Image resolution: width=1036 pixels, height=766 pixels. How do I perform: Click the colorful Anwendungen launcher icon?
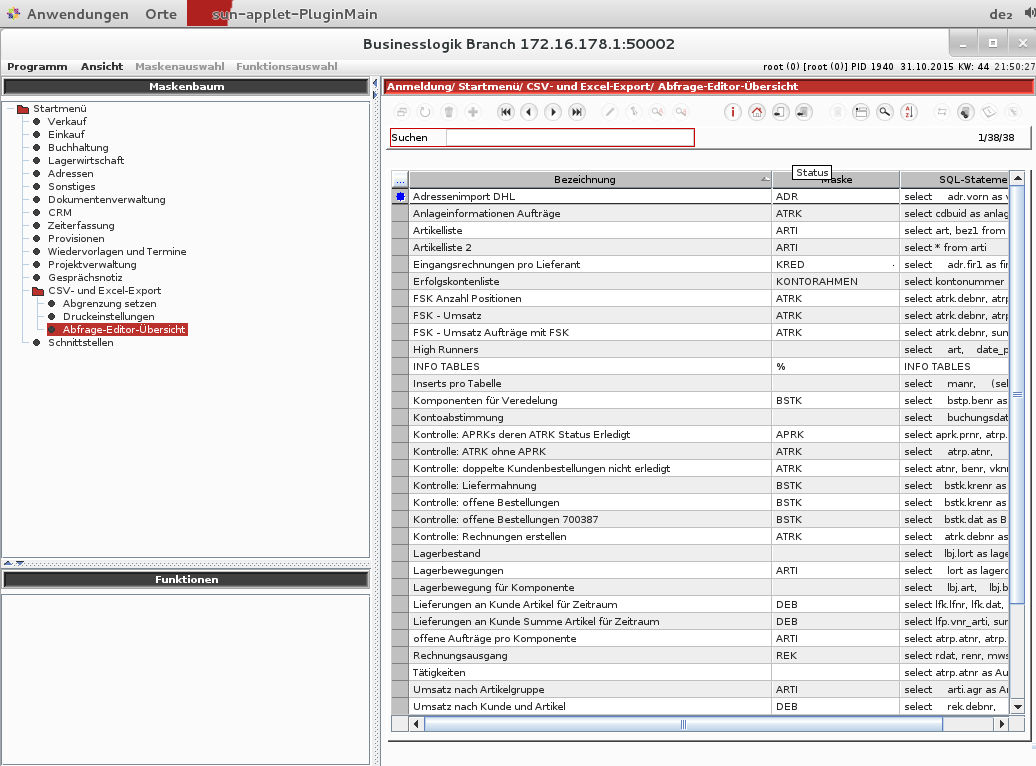[x=13, y=13]
